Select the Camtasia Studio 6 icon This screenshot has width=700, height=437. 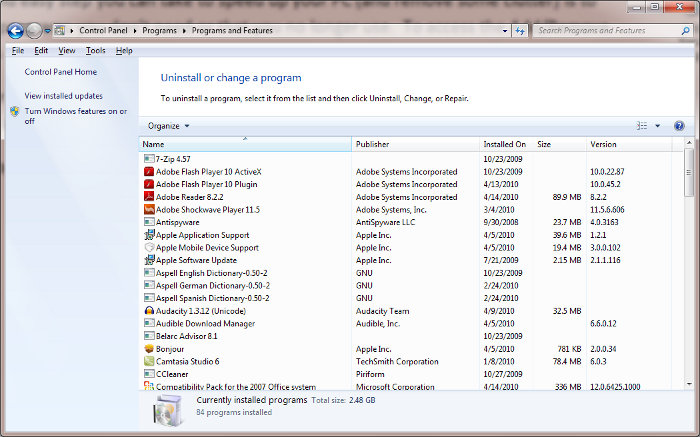(x=149, y=361)
